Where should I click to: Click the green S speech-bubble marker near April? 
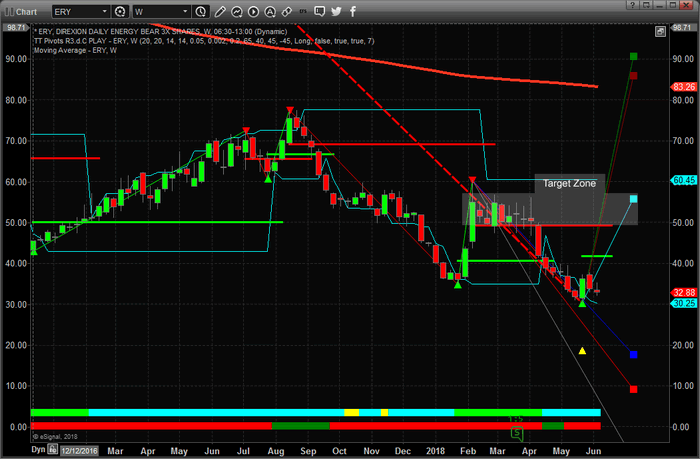tap(517, 433)
